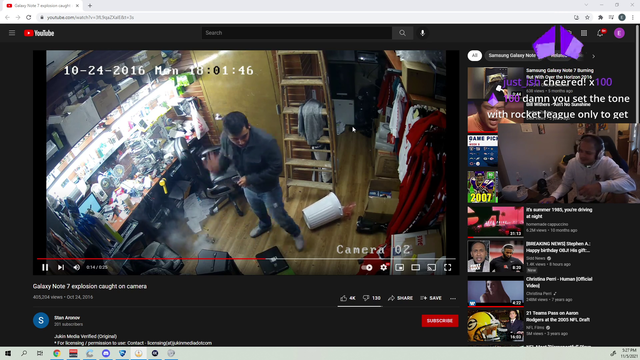Image resolution: width=640 pixels, height=360 pixels.
Task: Open Chrome media controls icon
Action: (x=611, y=17)
